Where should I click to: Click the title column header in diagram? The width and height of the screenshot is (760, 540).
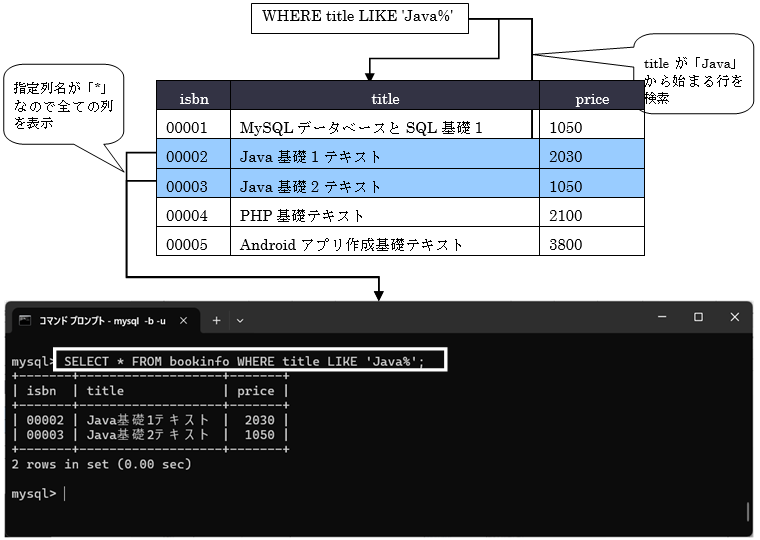(385, 98)
